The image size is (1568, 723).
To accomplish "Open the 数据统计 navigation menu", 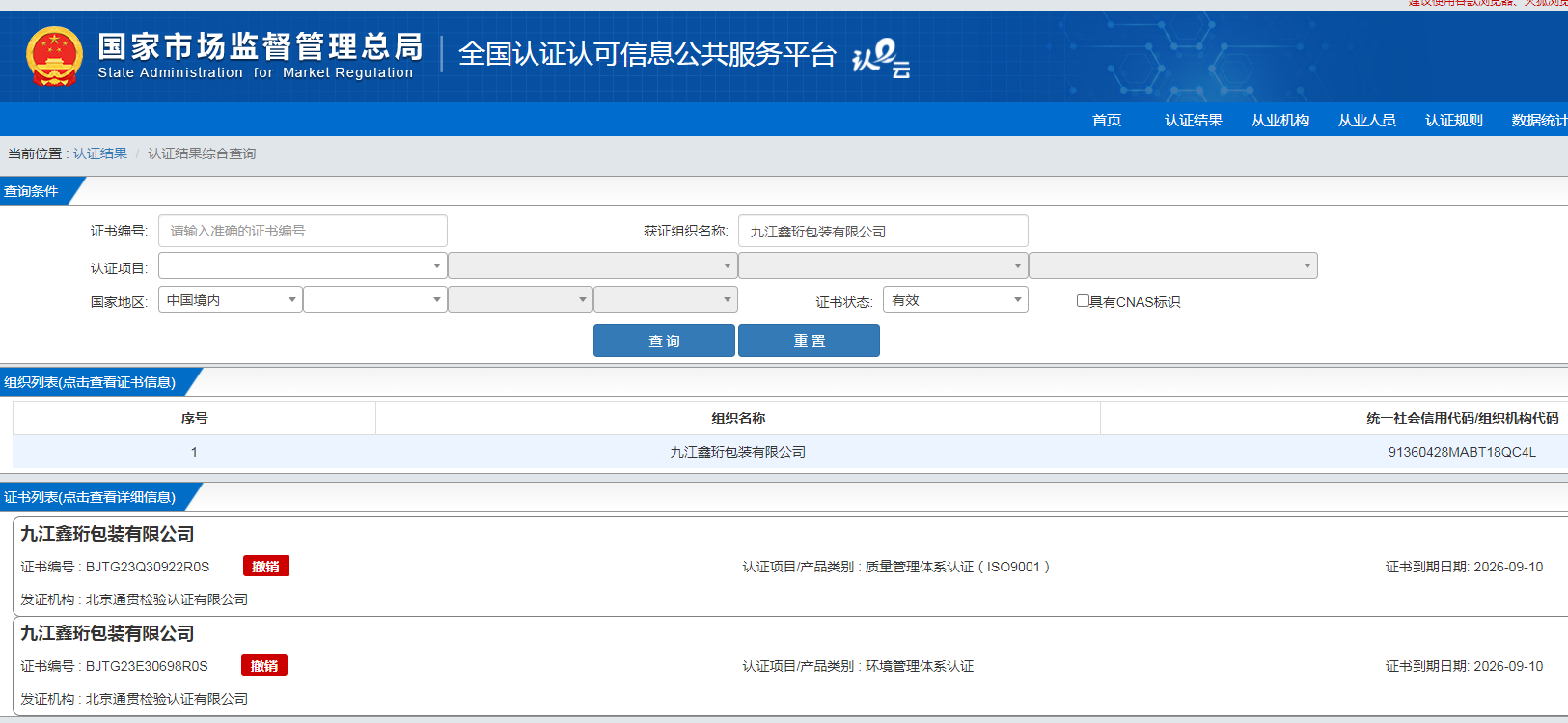I will [1540, 120].
